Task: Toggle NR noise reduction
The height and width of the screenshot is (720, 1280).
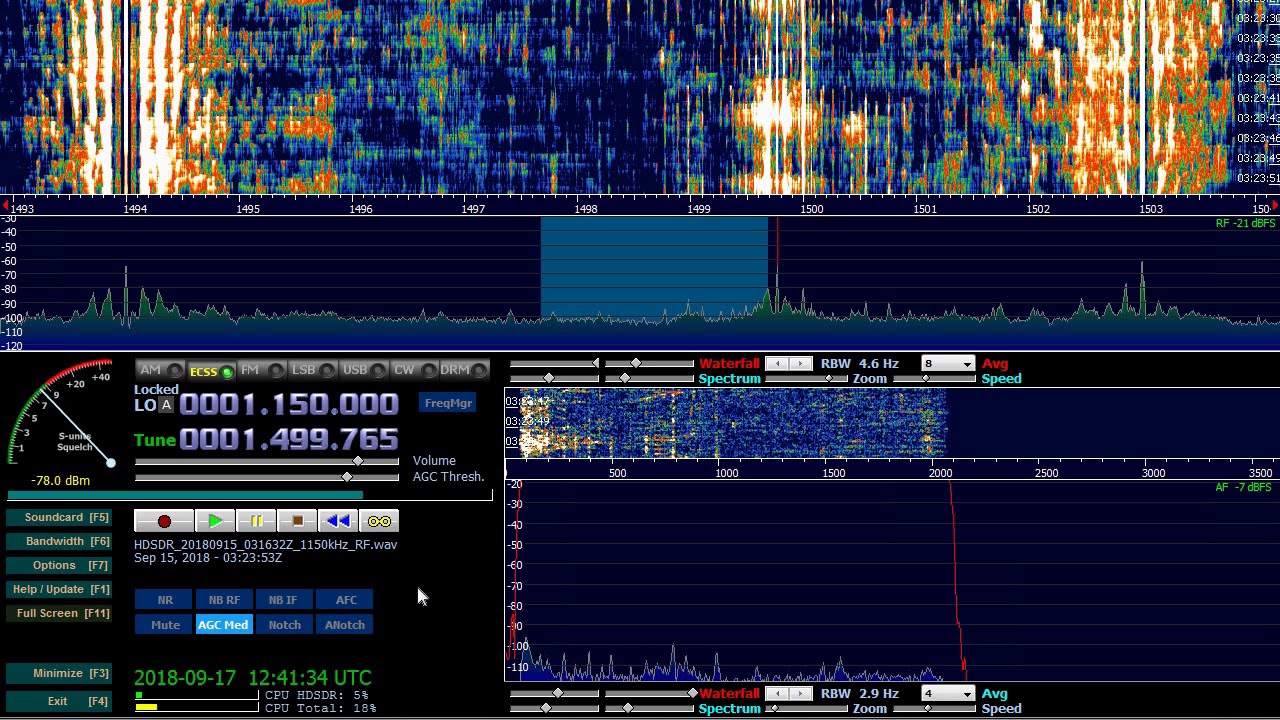Action: click(165, 600)
